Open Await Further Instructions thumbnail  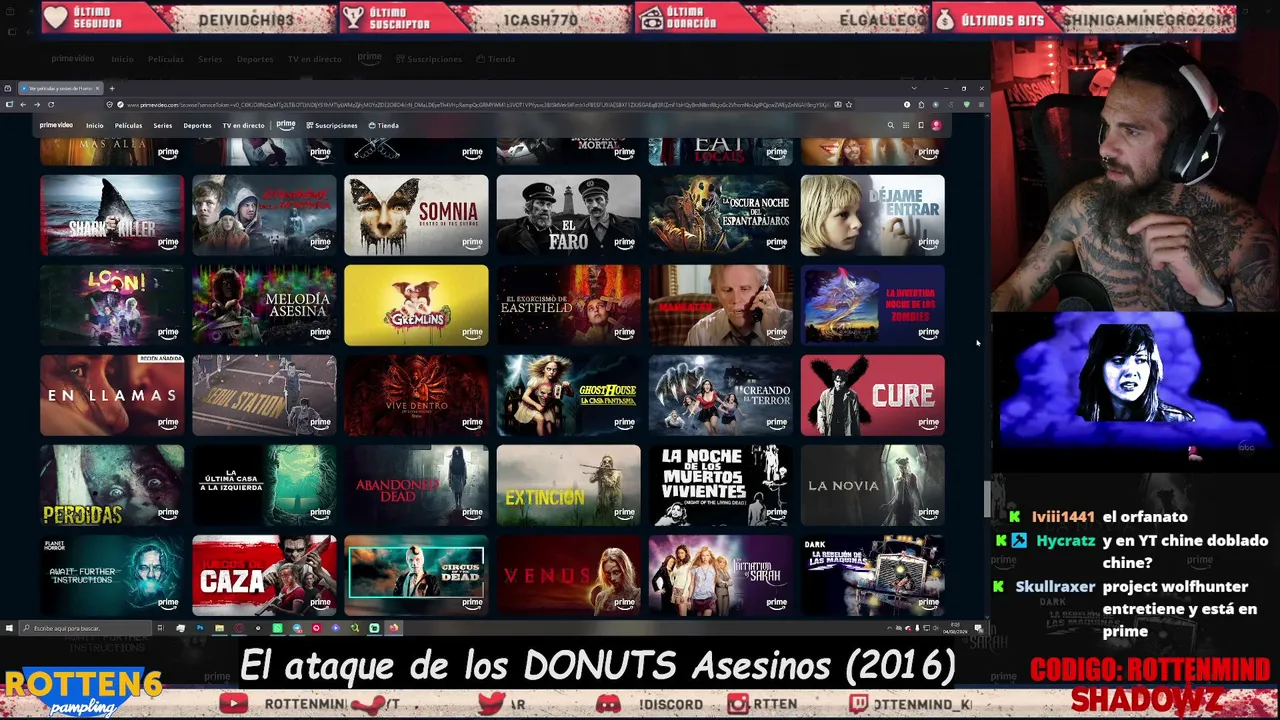[x=112, y=575]
